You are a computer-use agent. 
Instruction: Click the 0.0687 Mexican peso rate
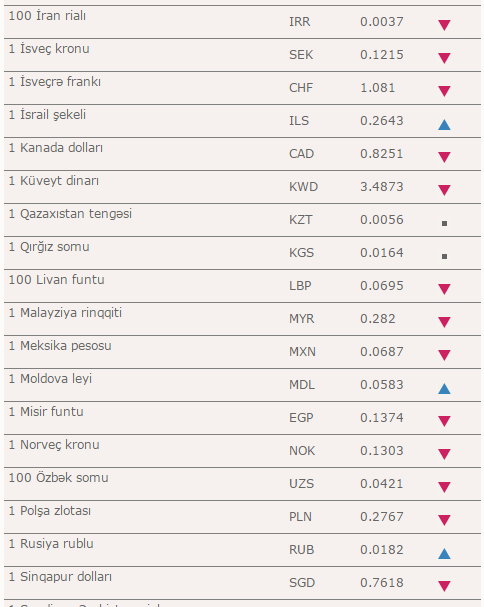[x=382, y=352]
